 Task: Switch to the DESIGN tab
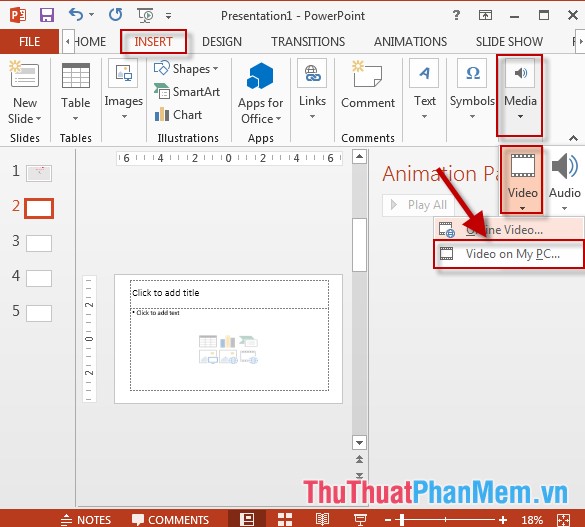click(x=222, y=41)
